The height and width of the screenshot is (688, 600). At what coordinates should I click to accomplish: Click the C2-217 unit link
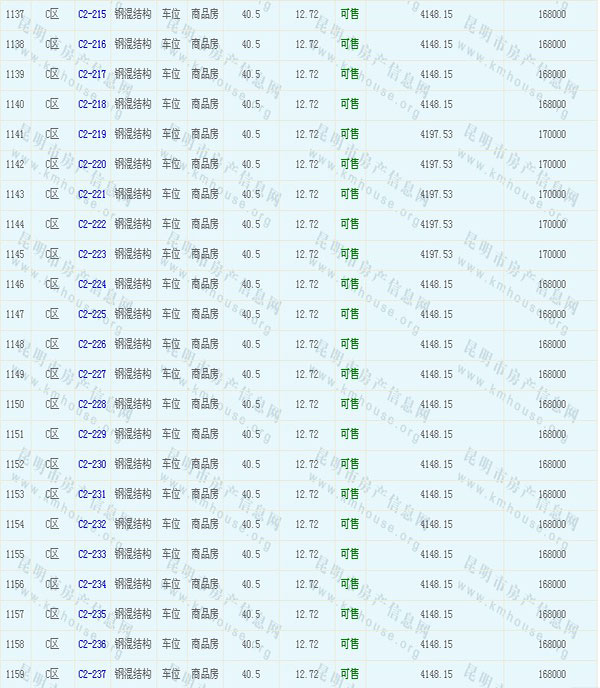coord(91,74)
